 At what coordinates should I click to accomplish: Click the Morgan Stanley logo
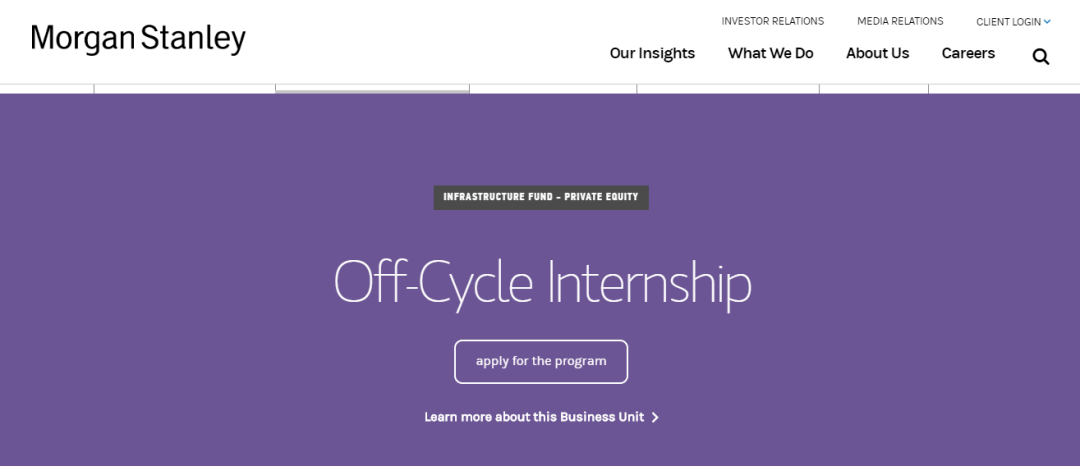click(138, 39)
